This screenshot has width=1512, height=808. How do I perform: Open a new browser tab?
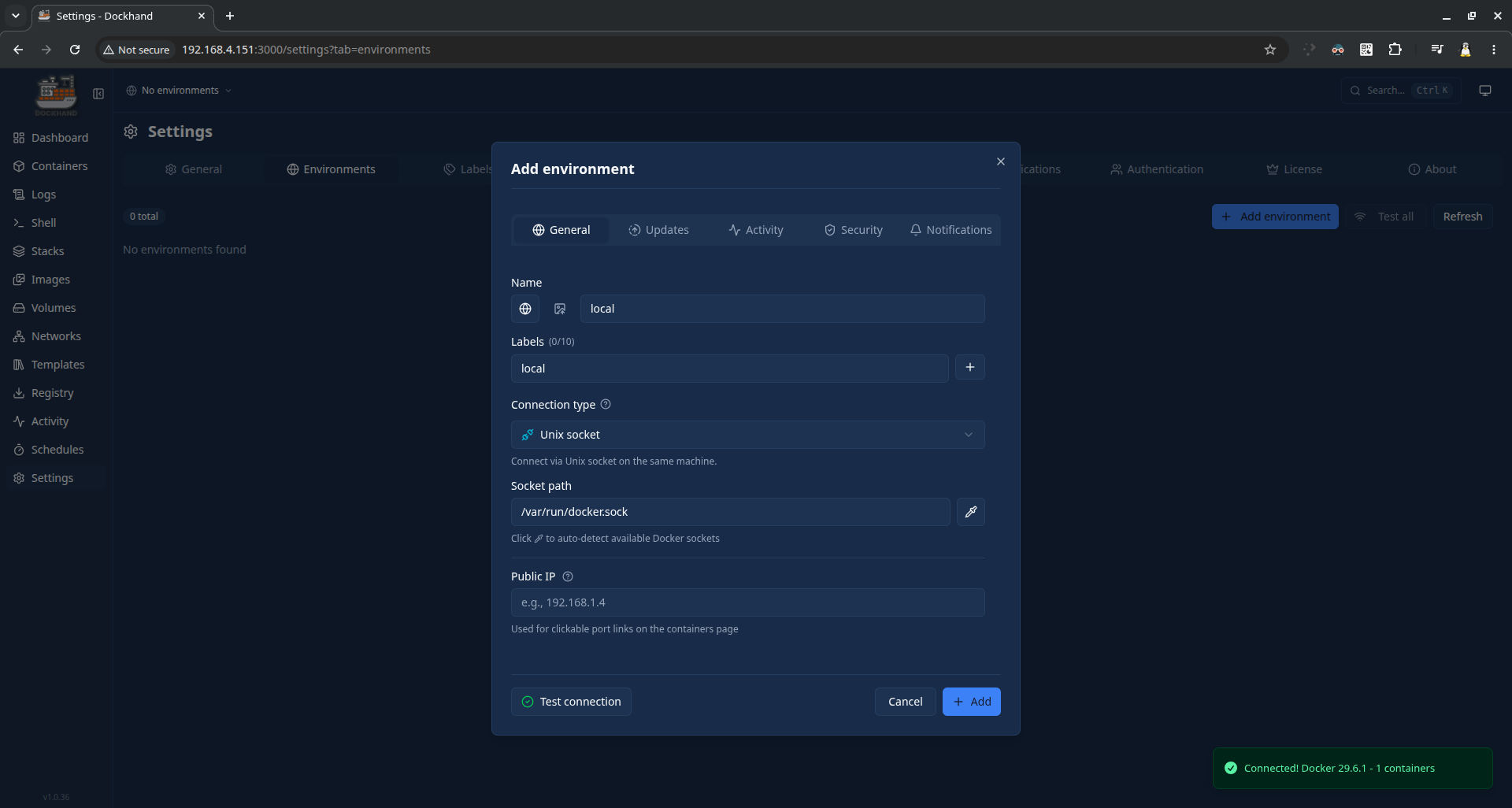[230, 16]
